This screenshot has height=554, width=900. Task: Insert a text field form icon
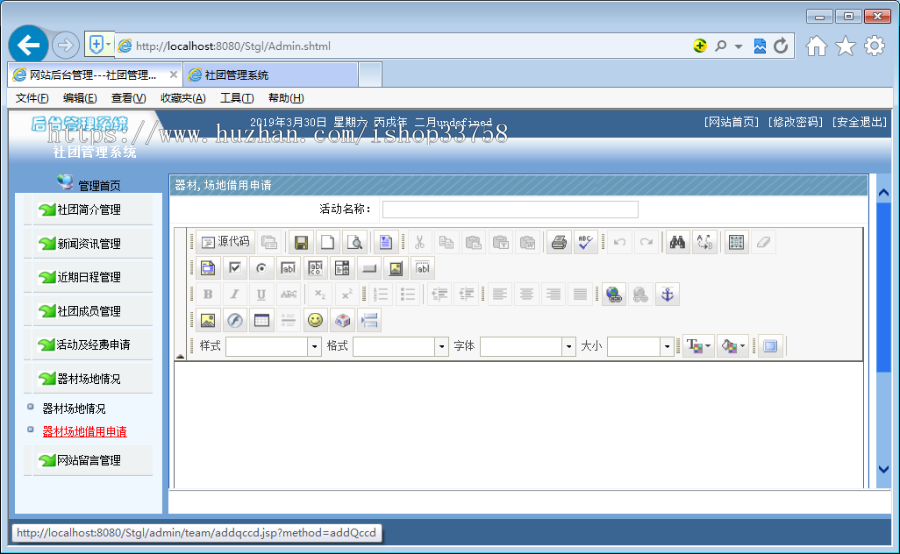point(288,268)
